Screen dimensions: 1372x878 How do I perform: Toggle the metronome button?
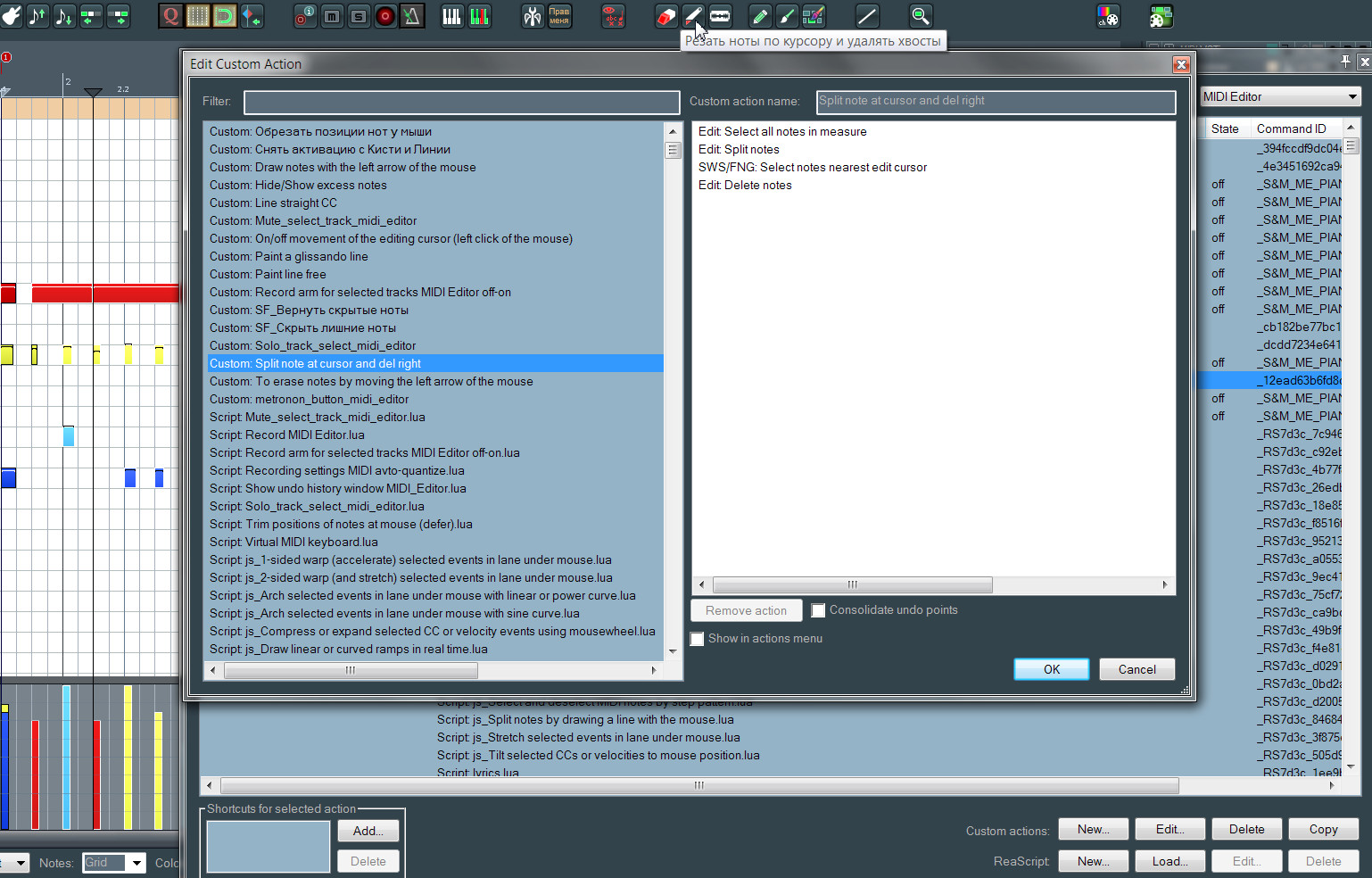click(411, 16)
